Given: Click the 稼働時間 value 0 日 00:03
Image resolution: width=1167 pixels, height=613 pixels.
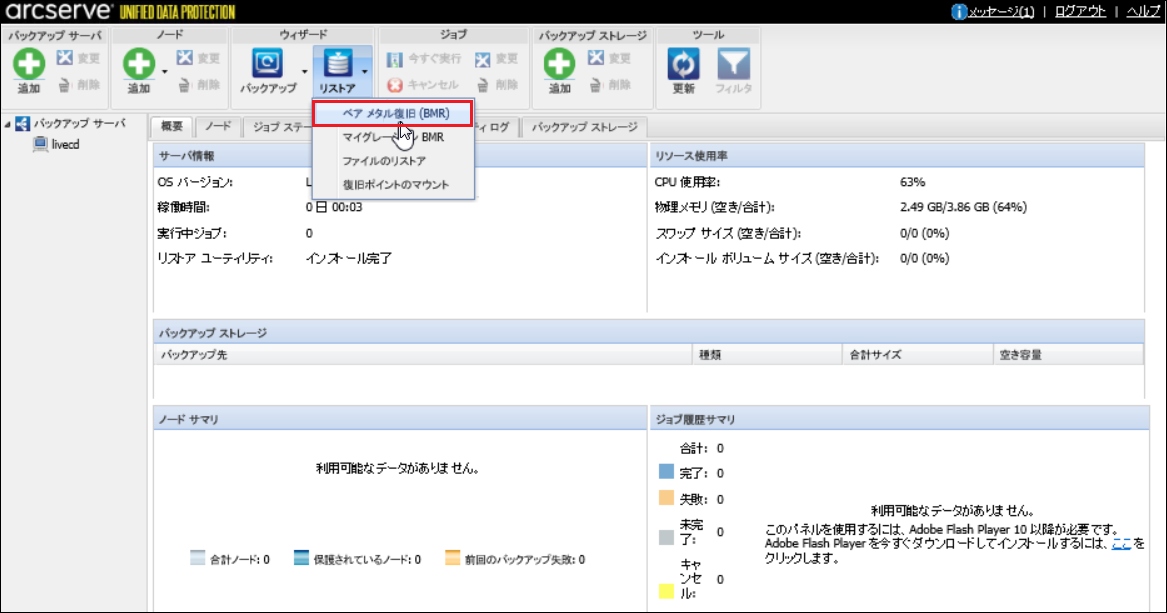Looking at the screenshot, I should [x=333, y=208].
